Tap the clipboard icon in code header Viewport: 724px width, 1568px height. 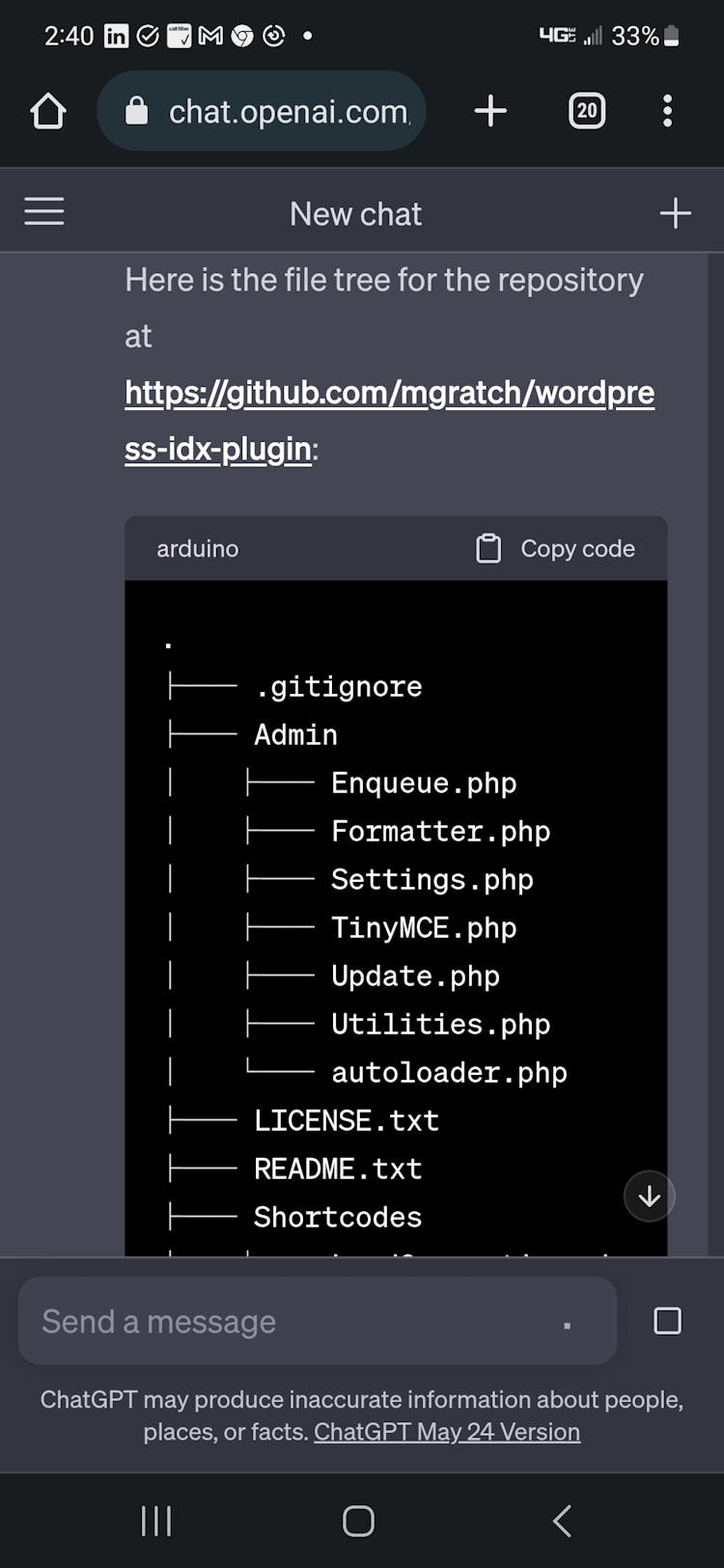[x=488, y=548]
